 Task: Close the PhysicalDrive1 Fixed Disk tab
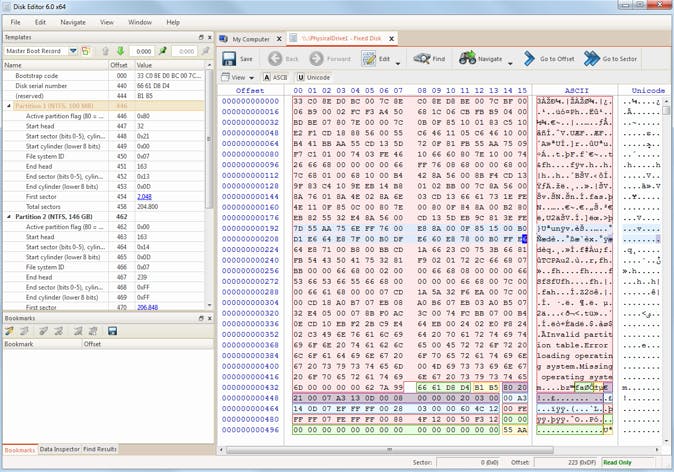[392, 38]
